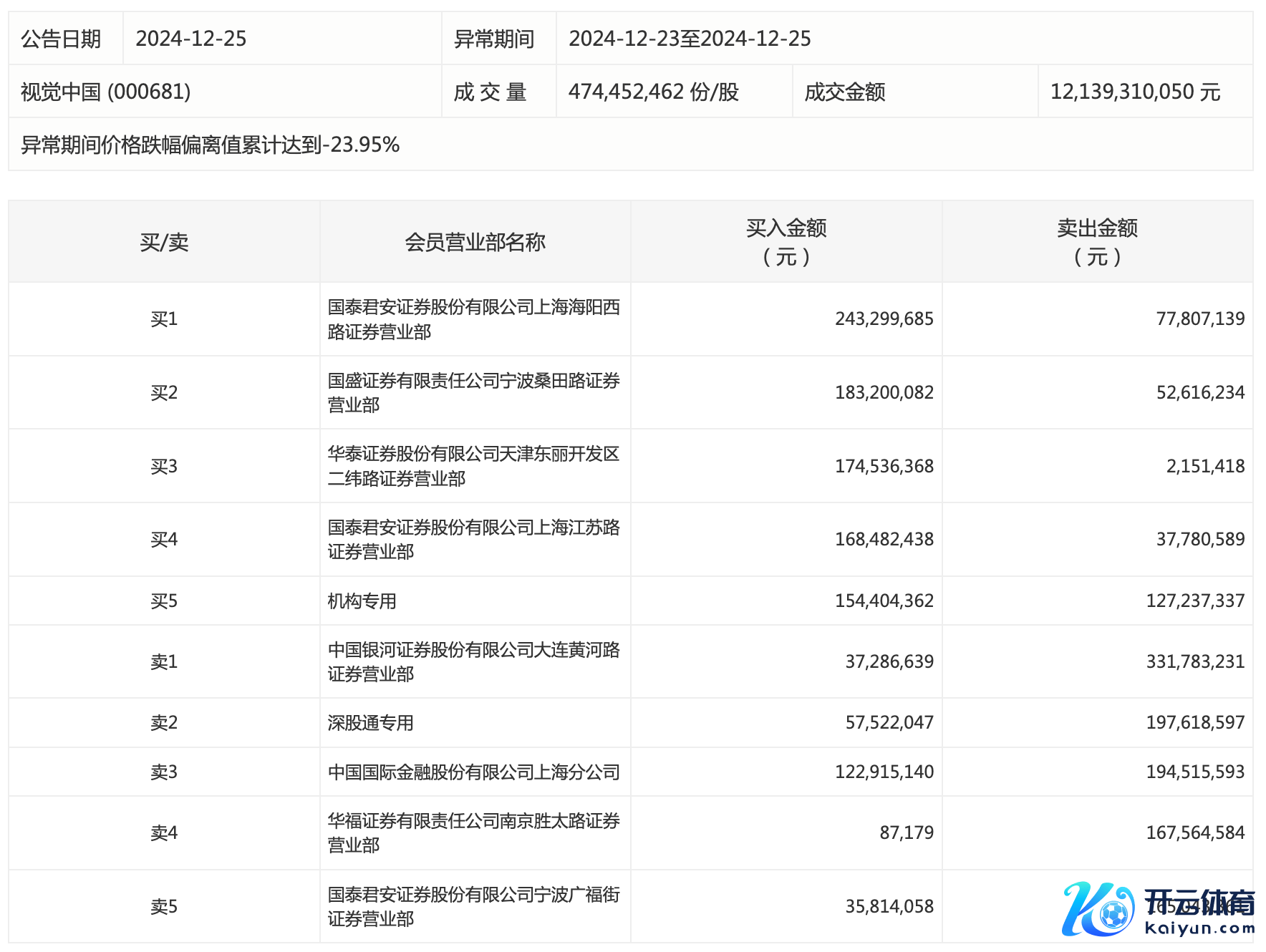The image size is (1266, 952).
Task: Click the 买1 row label
Action: pos(164,319)
